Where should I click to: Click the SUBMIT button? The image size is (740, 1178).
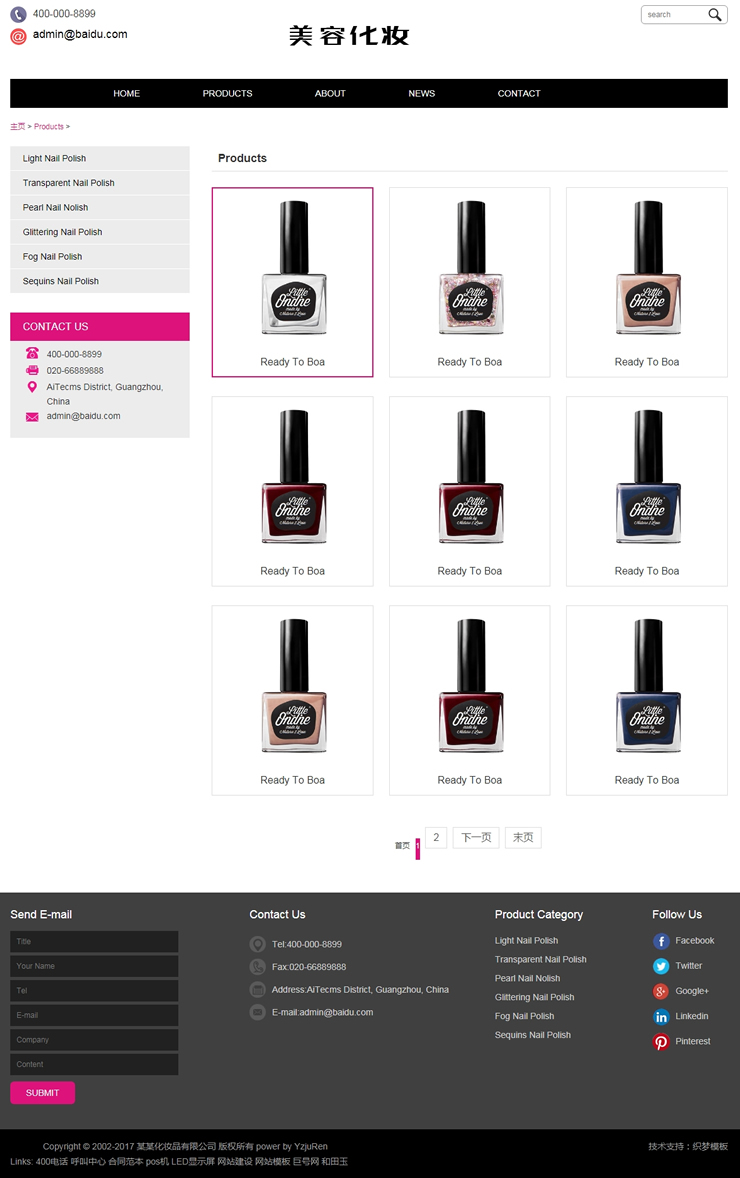tap(42, 1092)
